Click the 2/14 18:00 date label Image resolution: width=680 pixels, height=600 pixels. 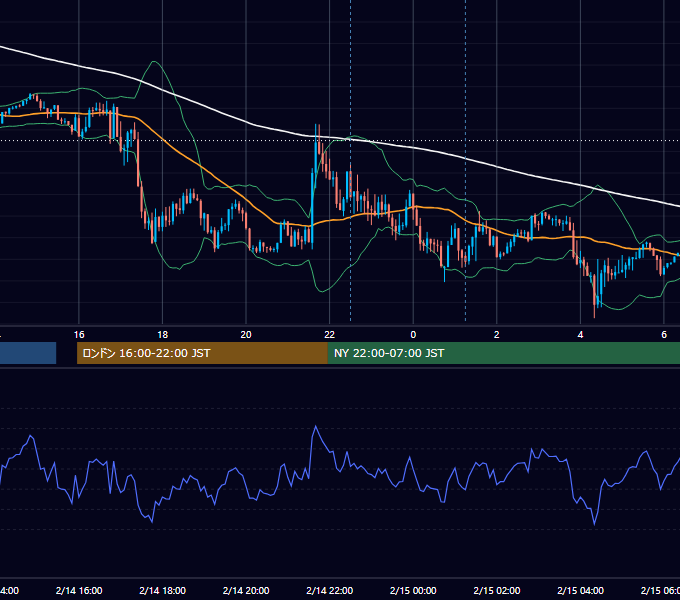pos(163,590)
